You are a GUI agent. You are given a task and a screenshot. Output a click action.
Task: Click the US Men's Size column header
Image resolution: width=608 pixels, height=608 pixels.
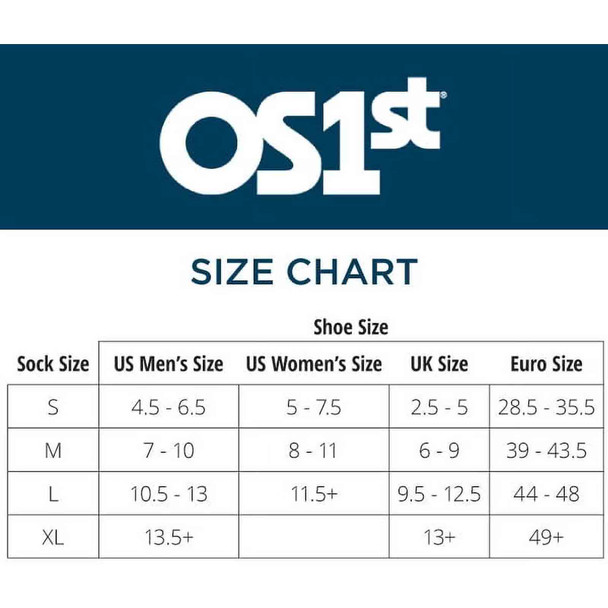point(169,364)
